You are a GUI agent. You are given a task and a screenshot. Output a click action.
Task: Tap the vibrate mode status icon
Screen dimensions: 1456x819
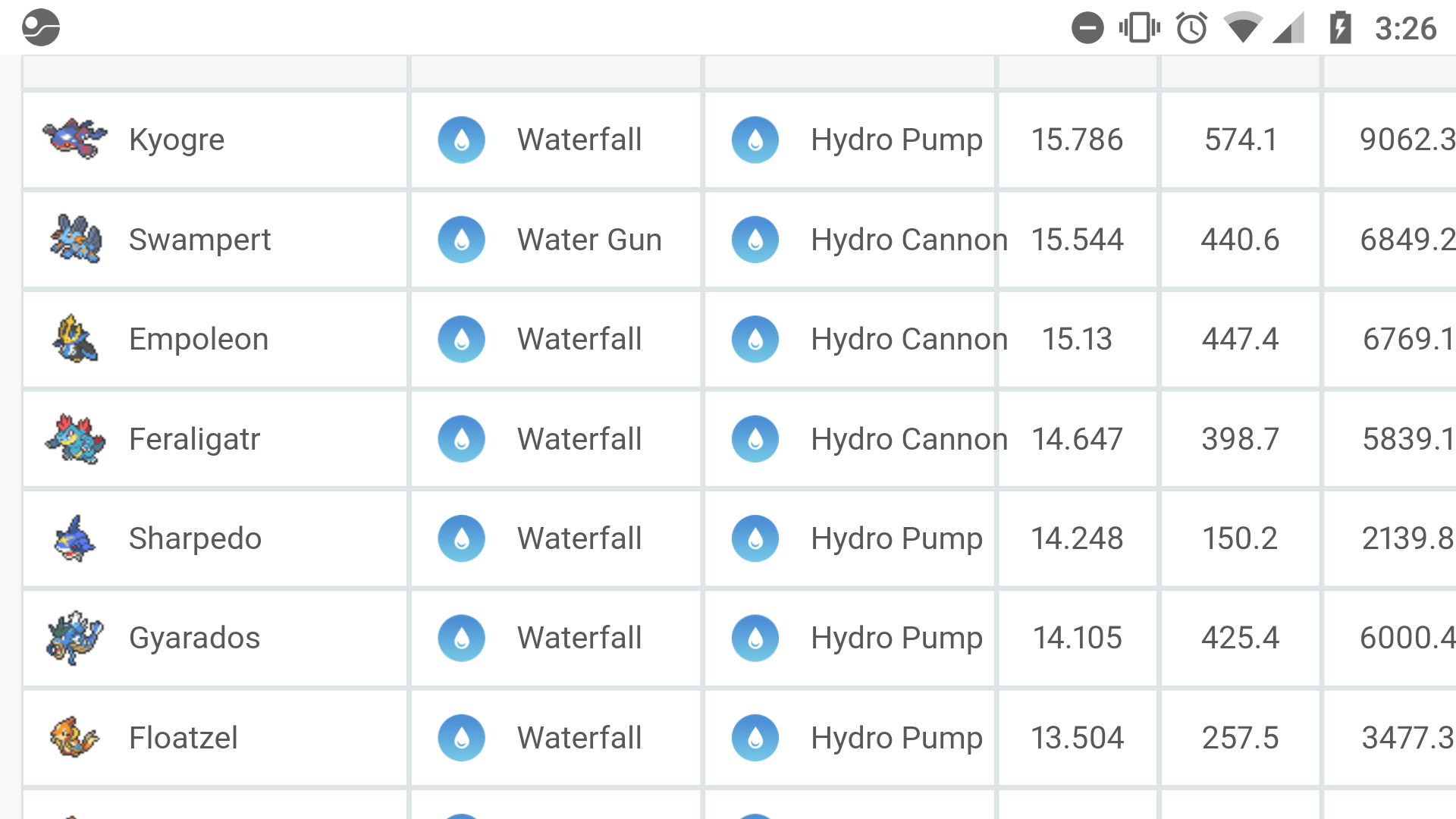1139,28
